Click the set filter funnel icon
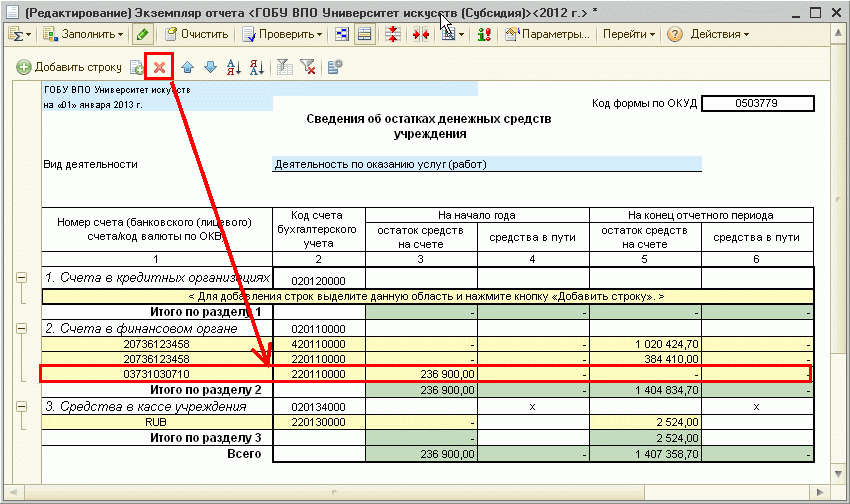 pyautogui.click(x=285, y=67)
